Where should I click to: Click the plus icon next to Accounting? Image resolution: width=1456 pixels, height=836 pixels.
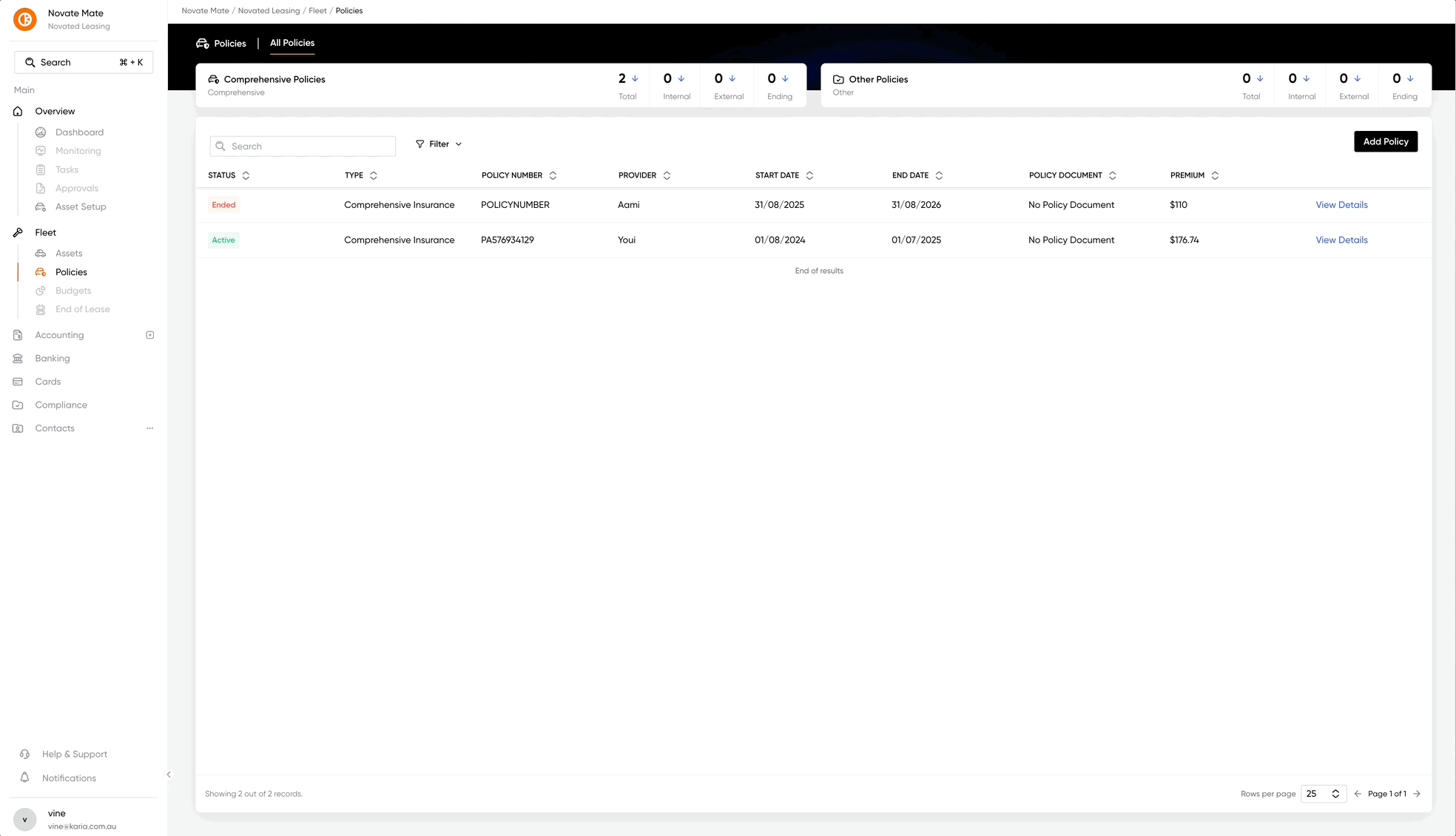(150, 335)
